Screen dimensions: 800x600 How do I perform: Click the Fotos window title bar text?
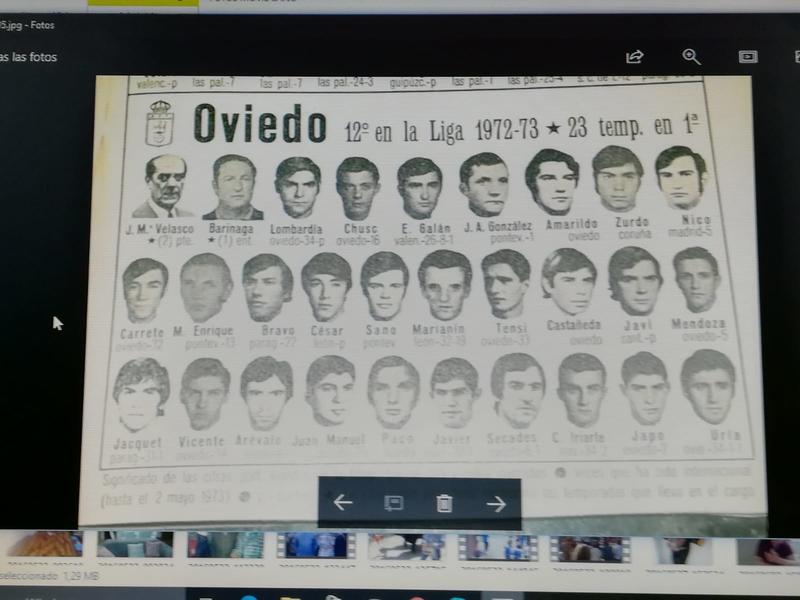click(28, 25)
